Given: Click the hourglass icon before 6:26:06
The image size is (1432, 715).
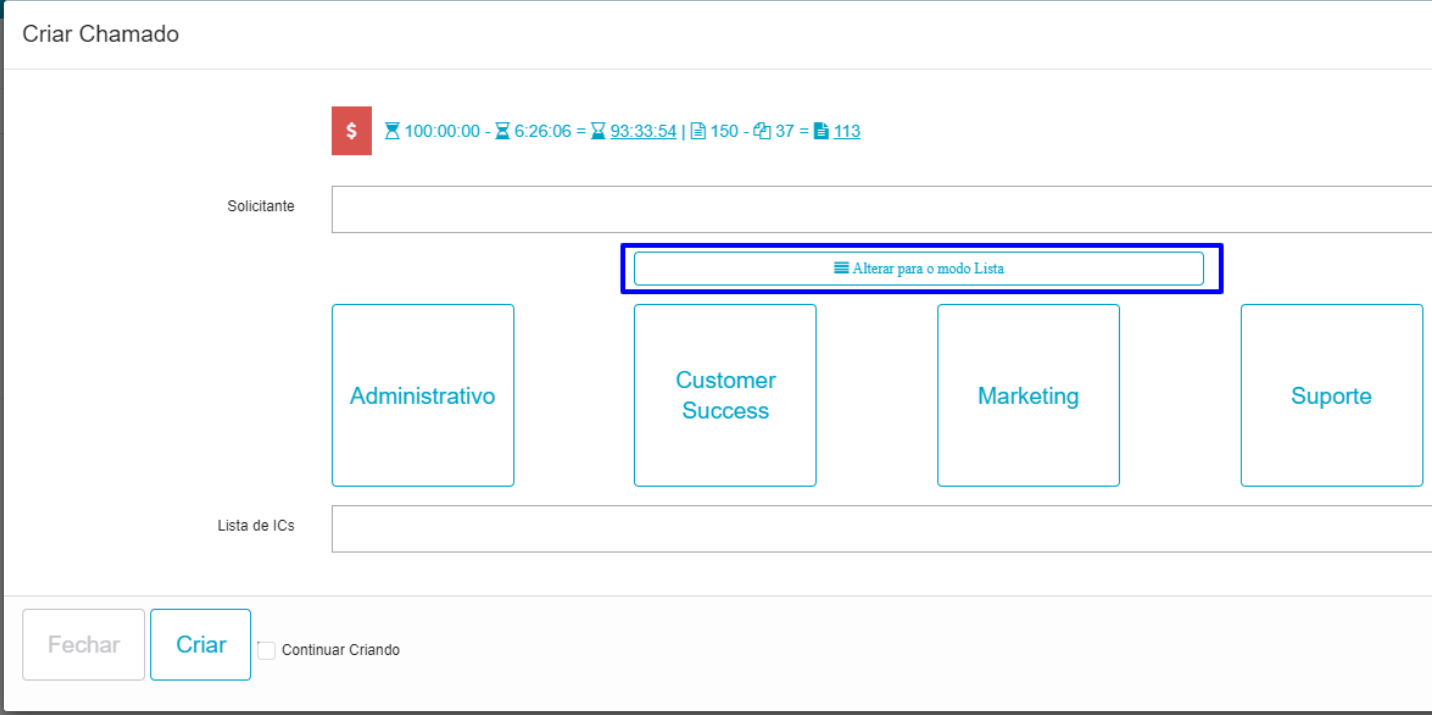Looking at the screenshot, I should click(x=502, y=131).
